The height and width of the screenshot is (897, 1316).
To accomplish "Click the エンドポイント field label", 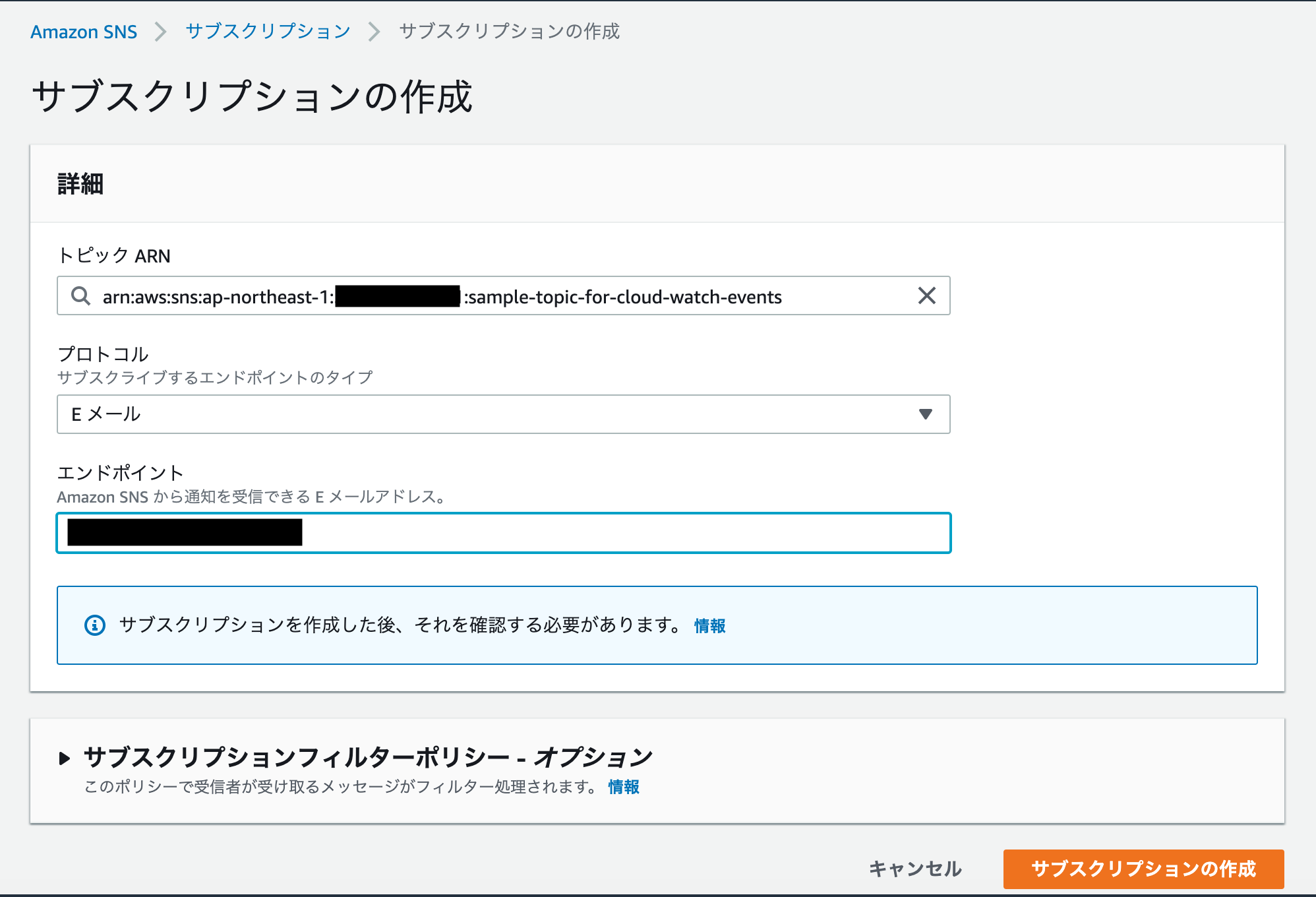I will point(120,473).
